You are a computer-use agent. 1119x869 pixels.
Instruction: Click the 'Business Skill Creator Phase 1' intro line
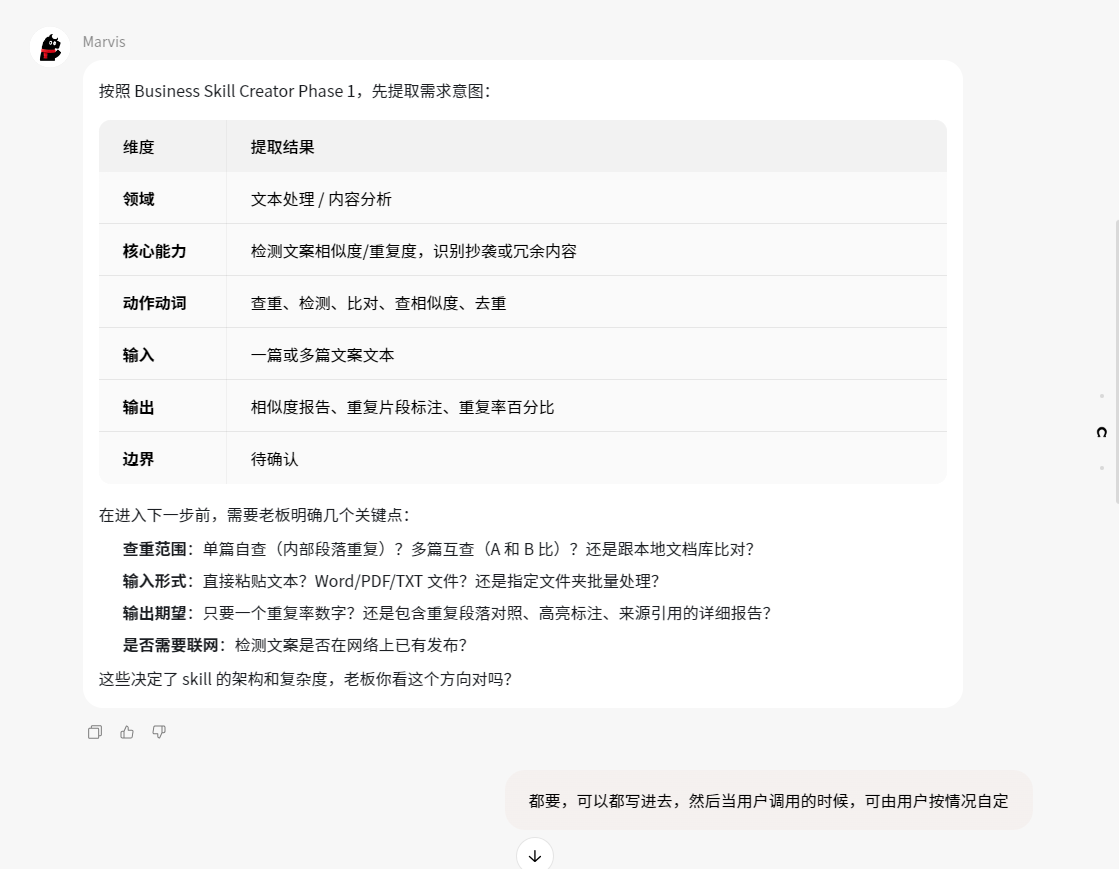point(295,91)
